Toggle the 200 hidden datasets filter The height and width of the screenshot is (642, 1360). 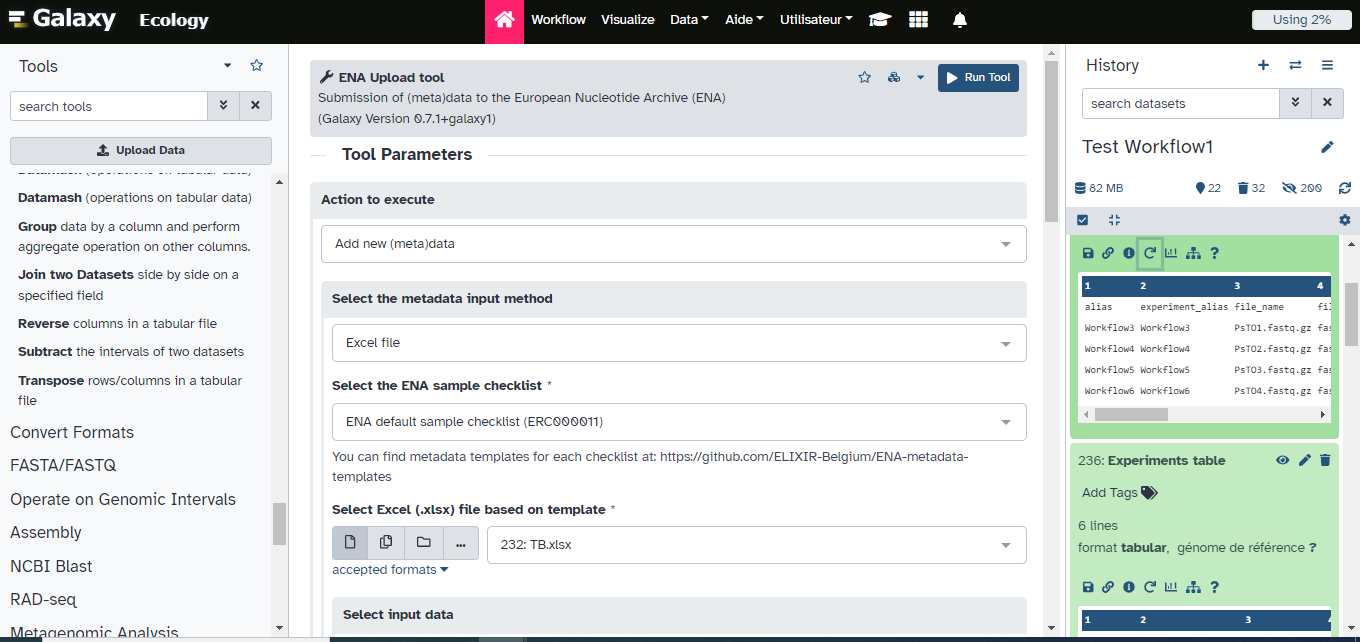(1301, 188)
